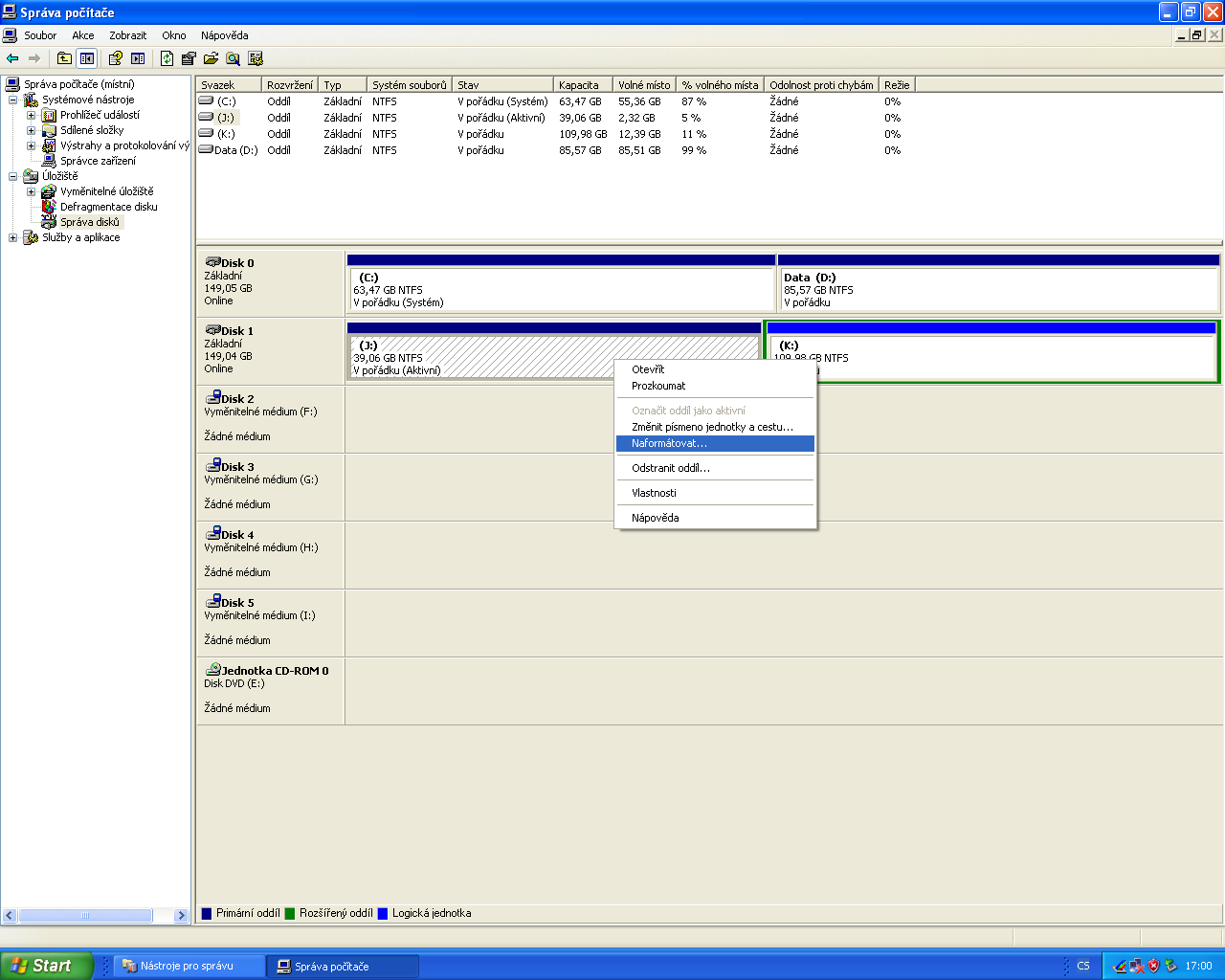The image size is (1225, 980).
Task: Expand the Služby a aplikace node
Action: (13, 237)
